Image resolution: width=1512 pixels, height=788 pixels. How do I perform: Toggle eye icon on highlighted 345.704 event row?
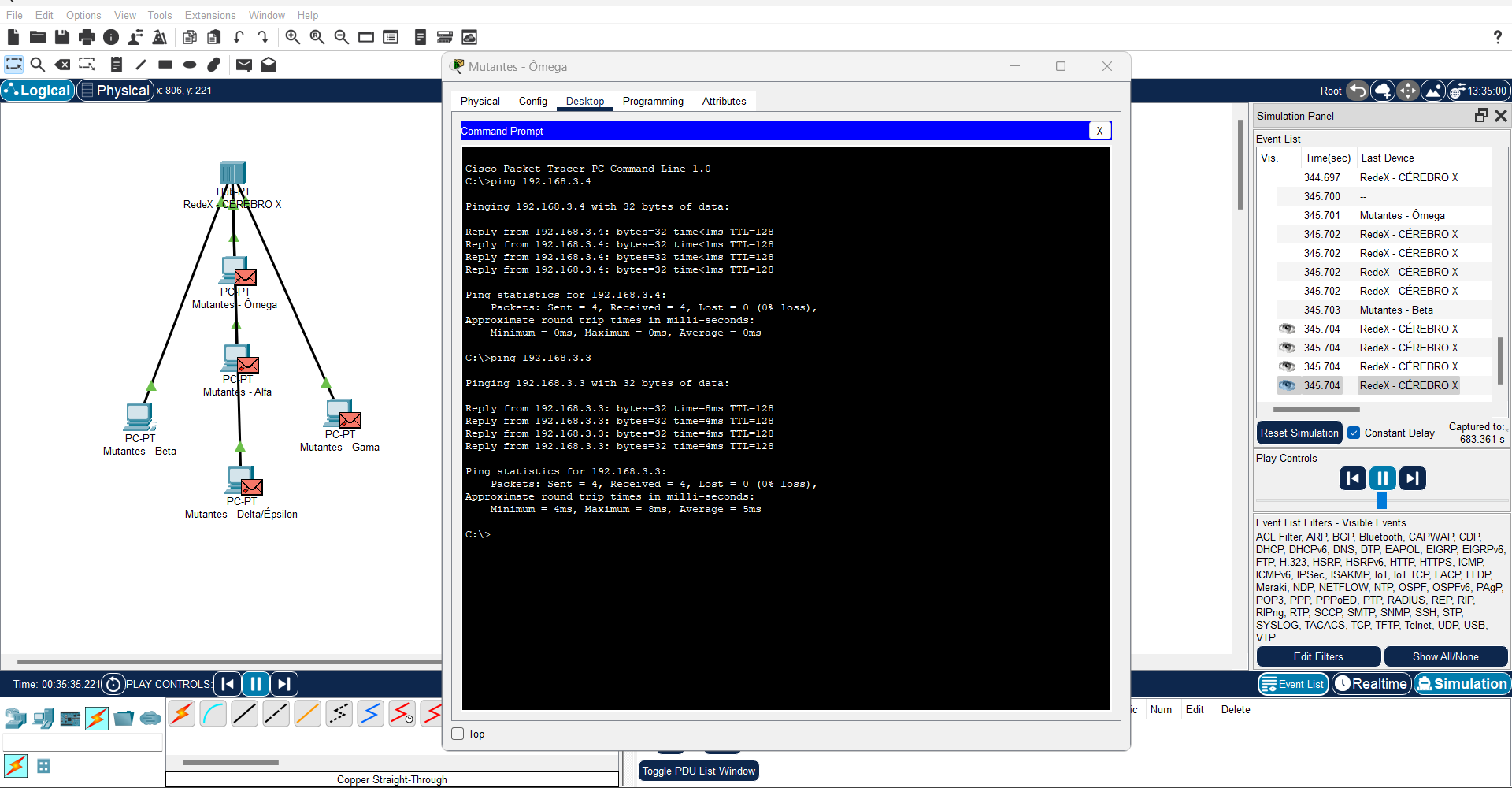[1287, 385]
